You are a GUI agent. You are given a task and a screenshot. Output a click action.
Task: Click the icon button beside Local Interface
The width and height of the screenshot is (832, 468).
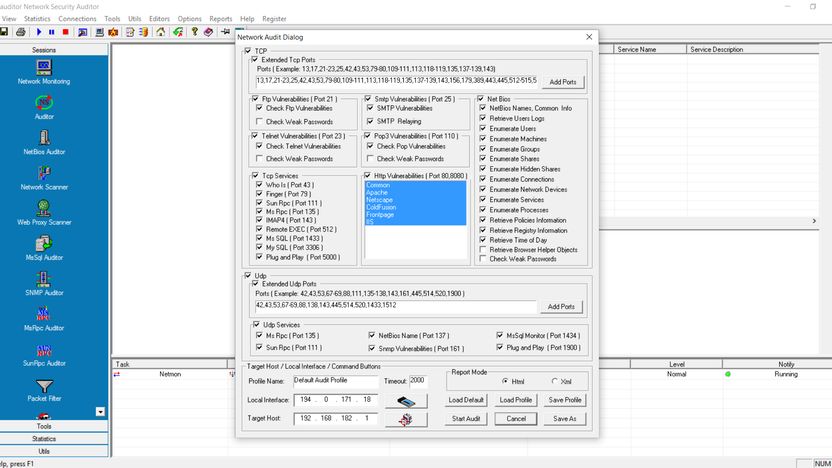click(x=406, y=401)
